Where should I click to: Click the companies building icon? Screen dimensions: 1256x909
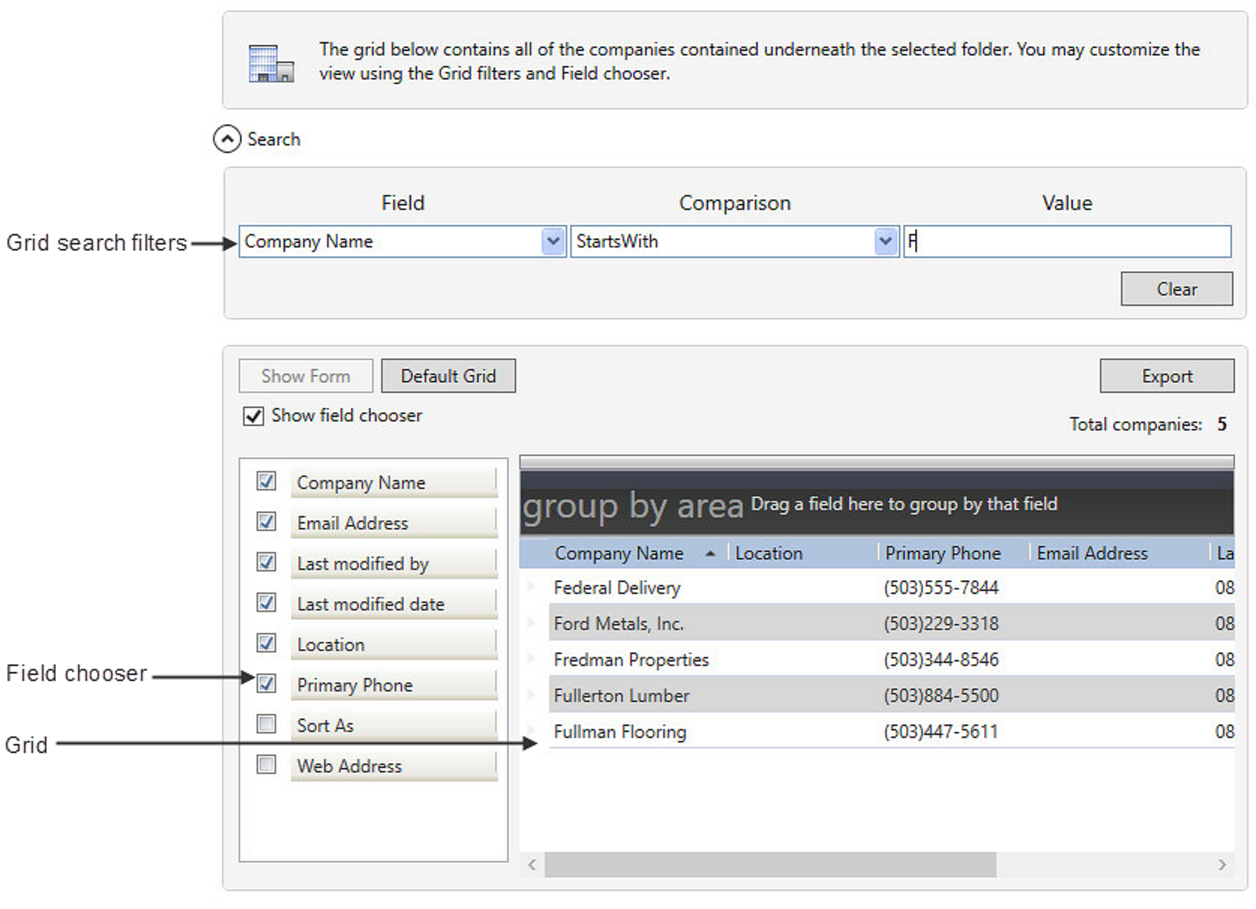click(x=270, y=63)
